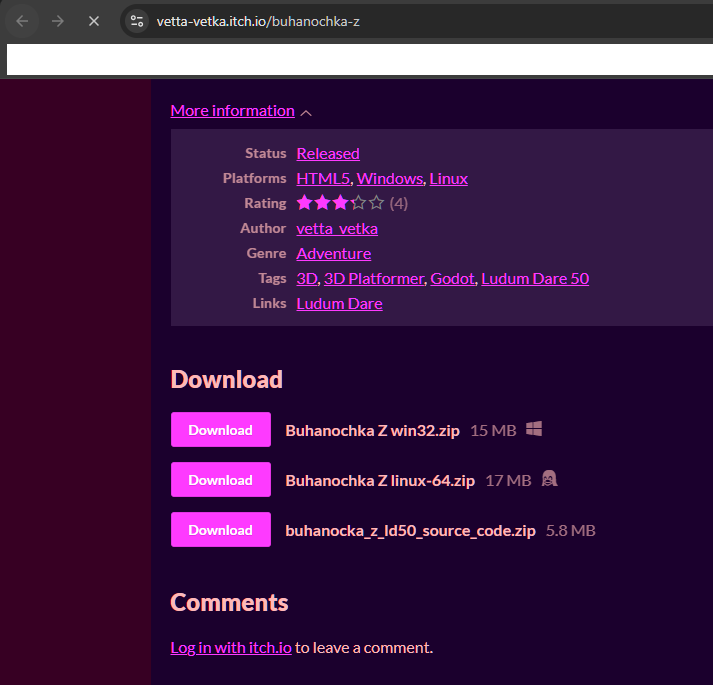Click the chevron next to More information
This screenshot has height=685, width=713.
(306, 112)
